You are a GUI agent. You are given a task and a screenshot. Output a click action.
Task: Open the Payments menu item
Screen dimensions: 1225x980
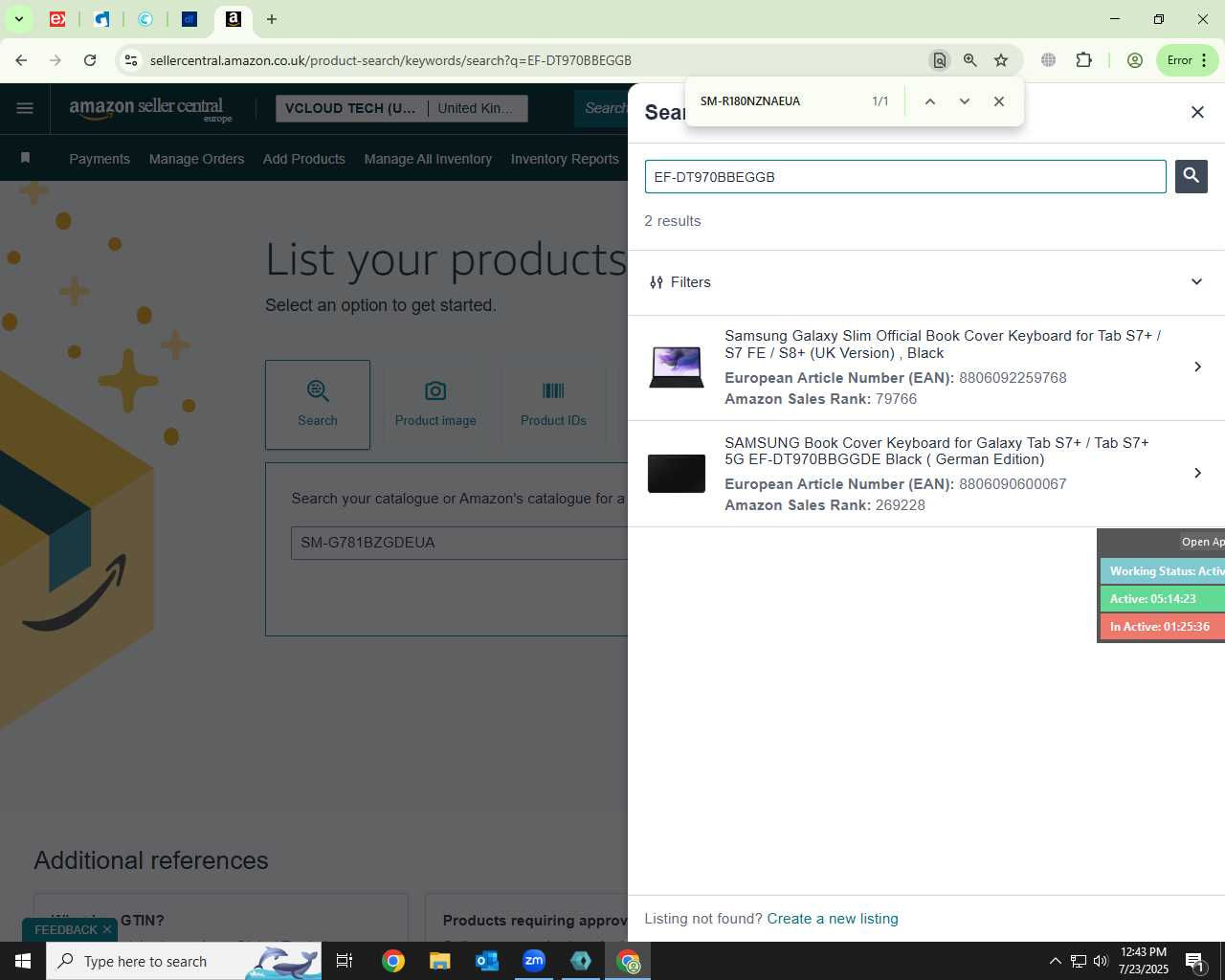click(100, 159)
